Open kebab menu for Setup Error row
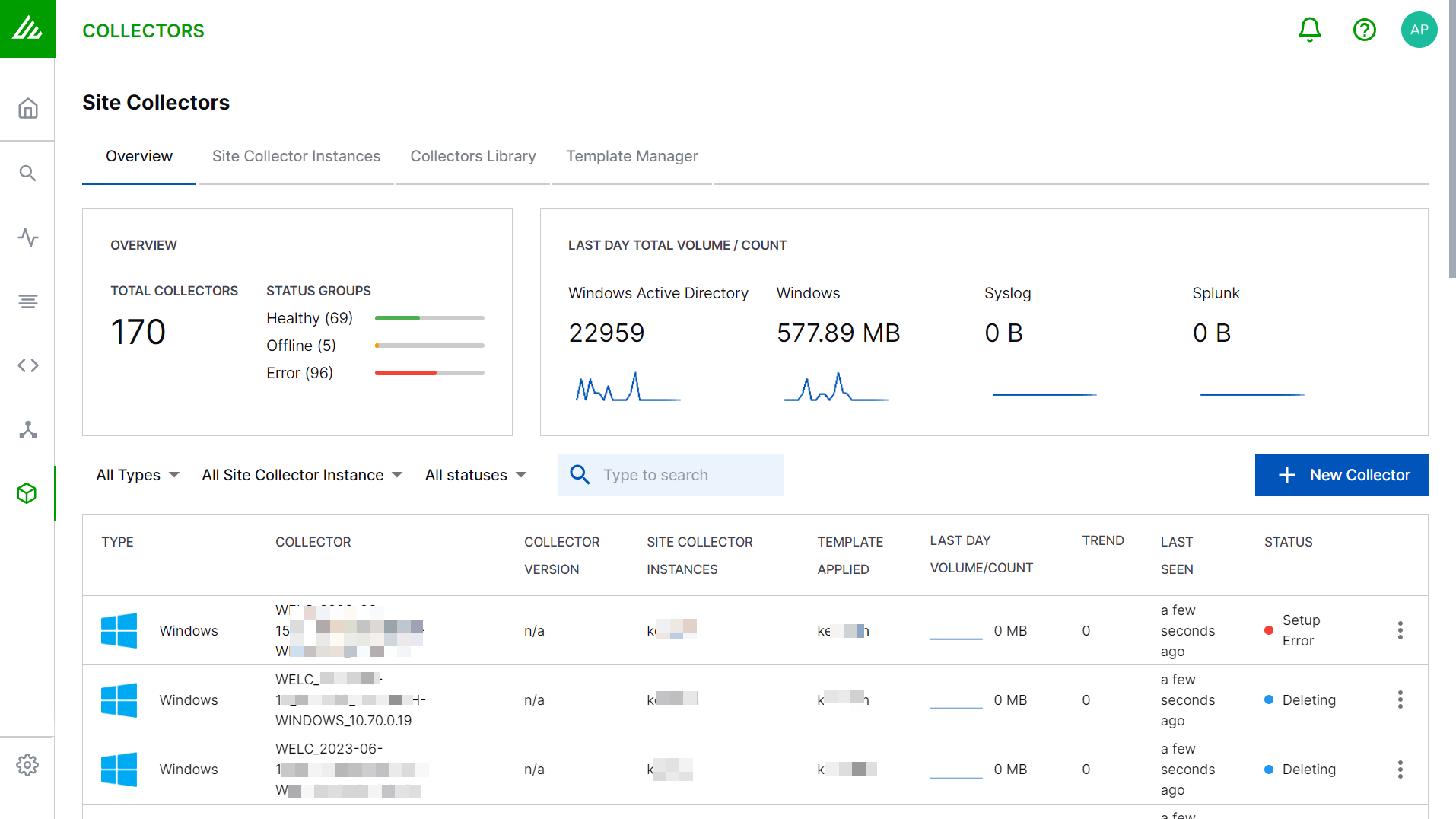The image size is (1456, 819). point(1400,630)
